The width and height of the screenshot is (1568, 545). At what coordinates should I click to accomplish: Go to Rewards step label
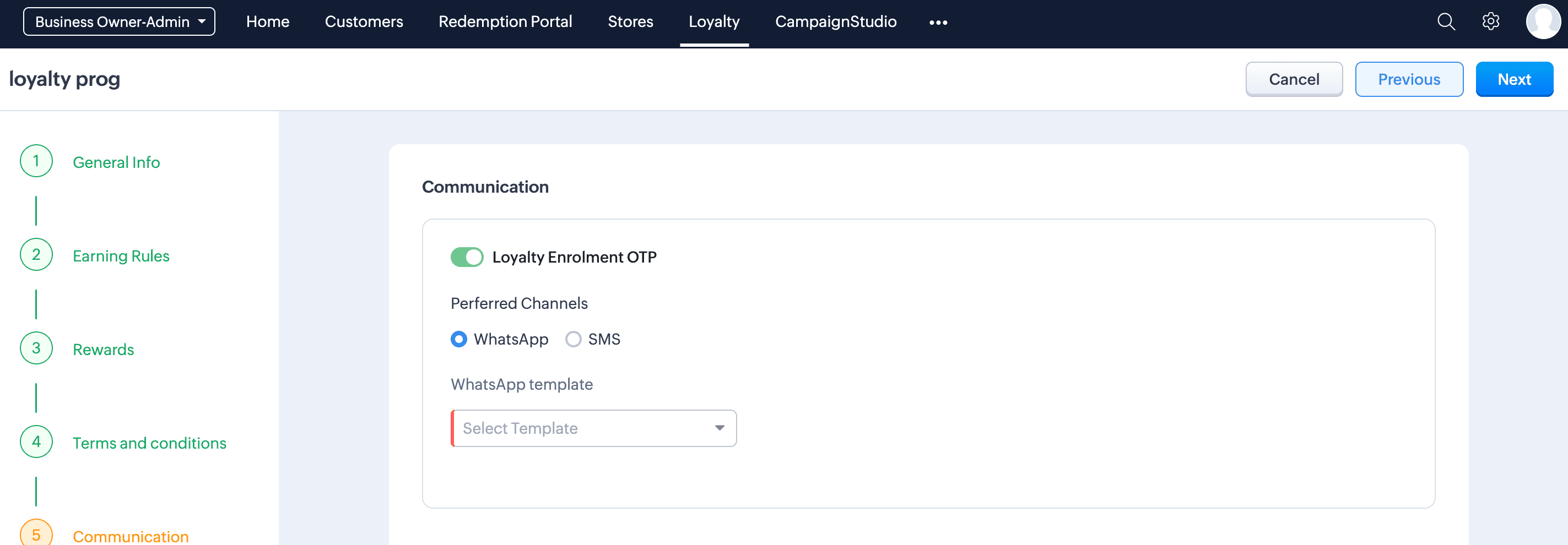(104, 350)
